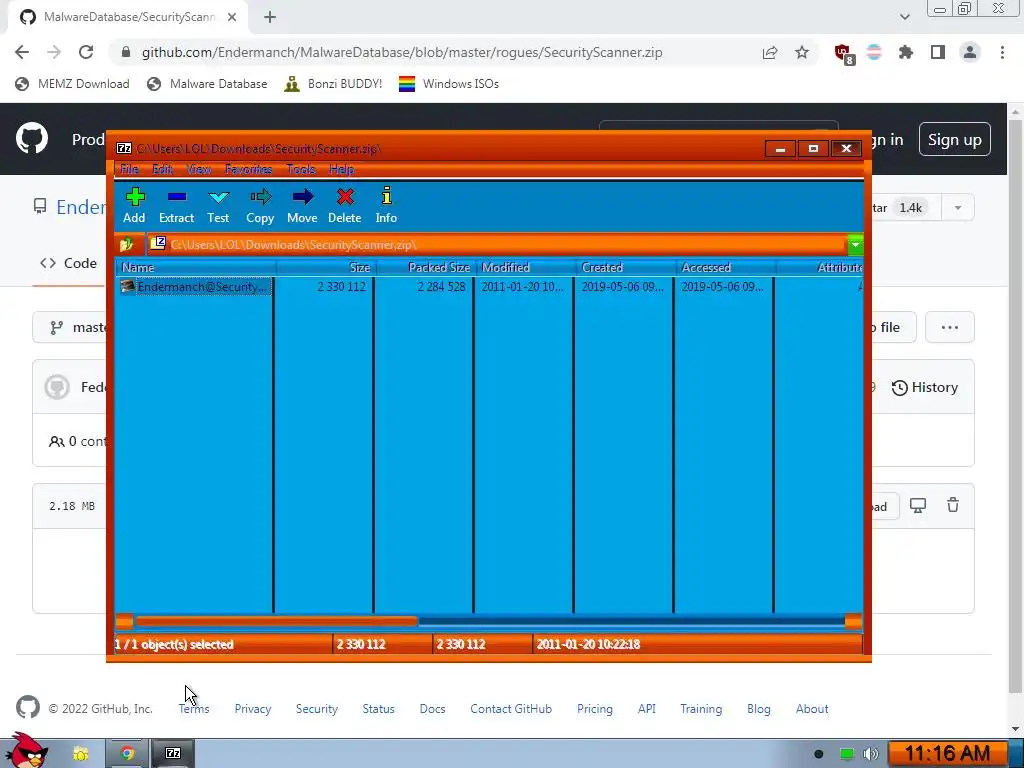Open the Code tab on GitHub
Screen dimensions: 1024x768
69,263
